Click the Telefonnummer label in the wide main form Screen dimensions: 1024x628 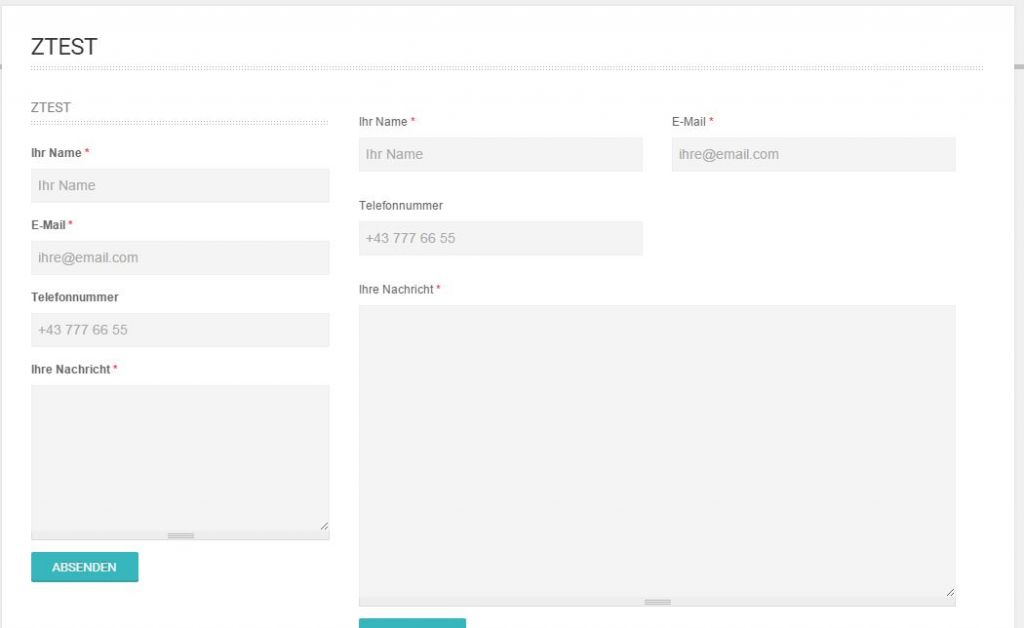(x=400, y=205)
